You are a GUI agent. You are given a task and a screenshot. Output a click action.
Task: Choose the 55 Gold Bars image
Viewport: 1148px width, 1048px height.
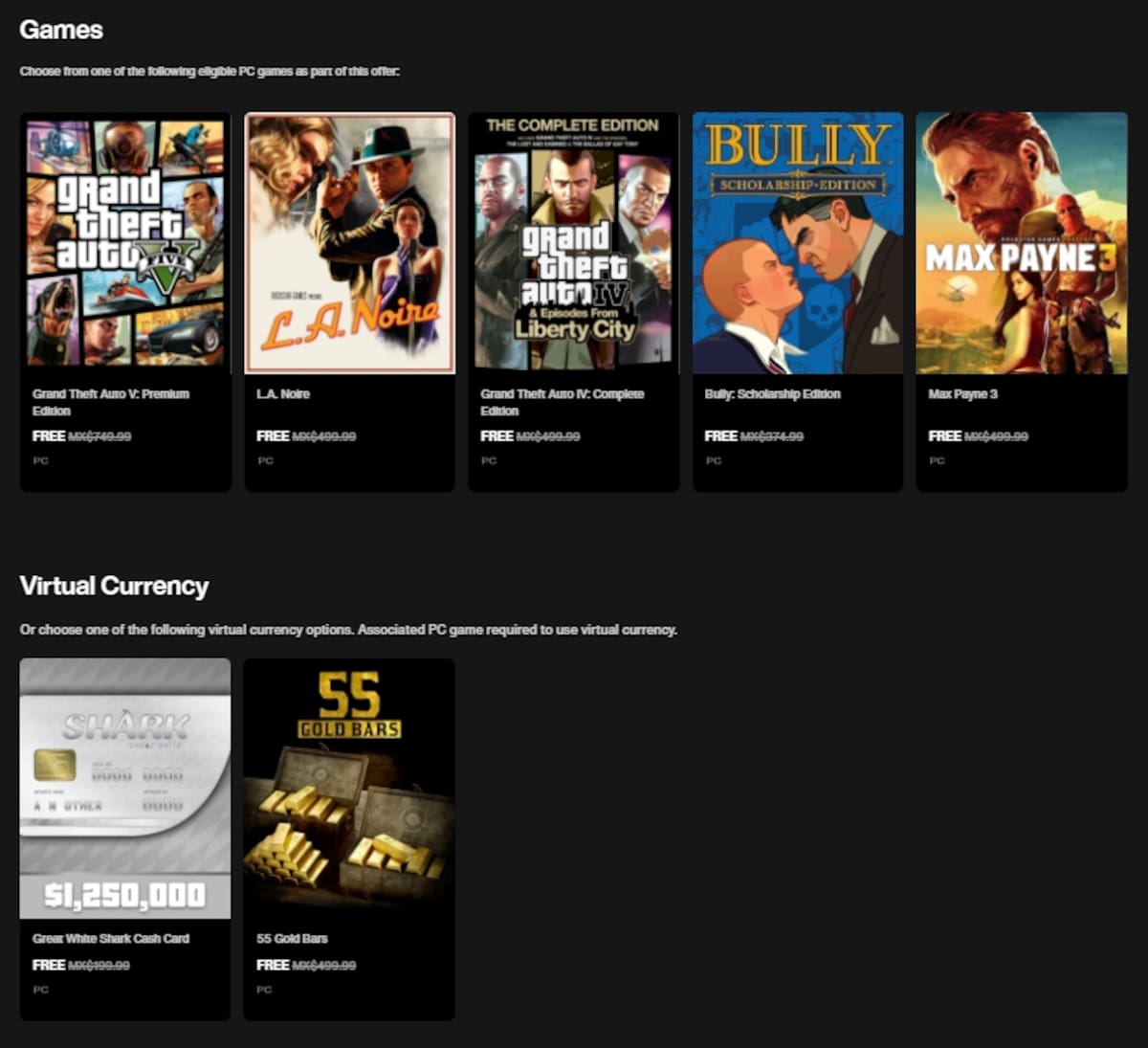349,789
